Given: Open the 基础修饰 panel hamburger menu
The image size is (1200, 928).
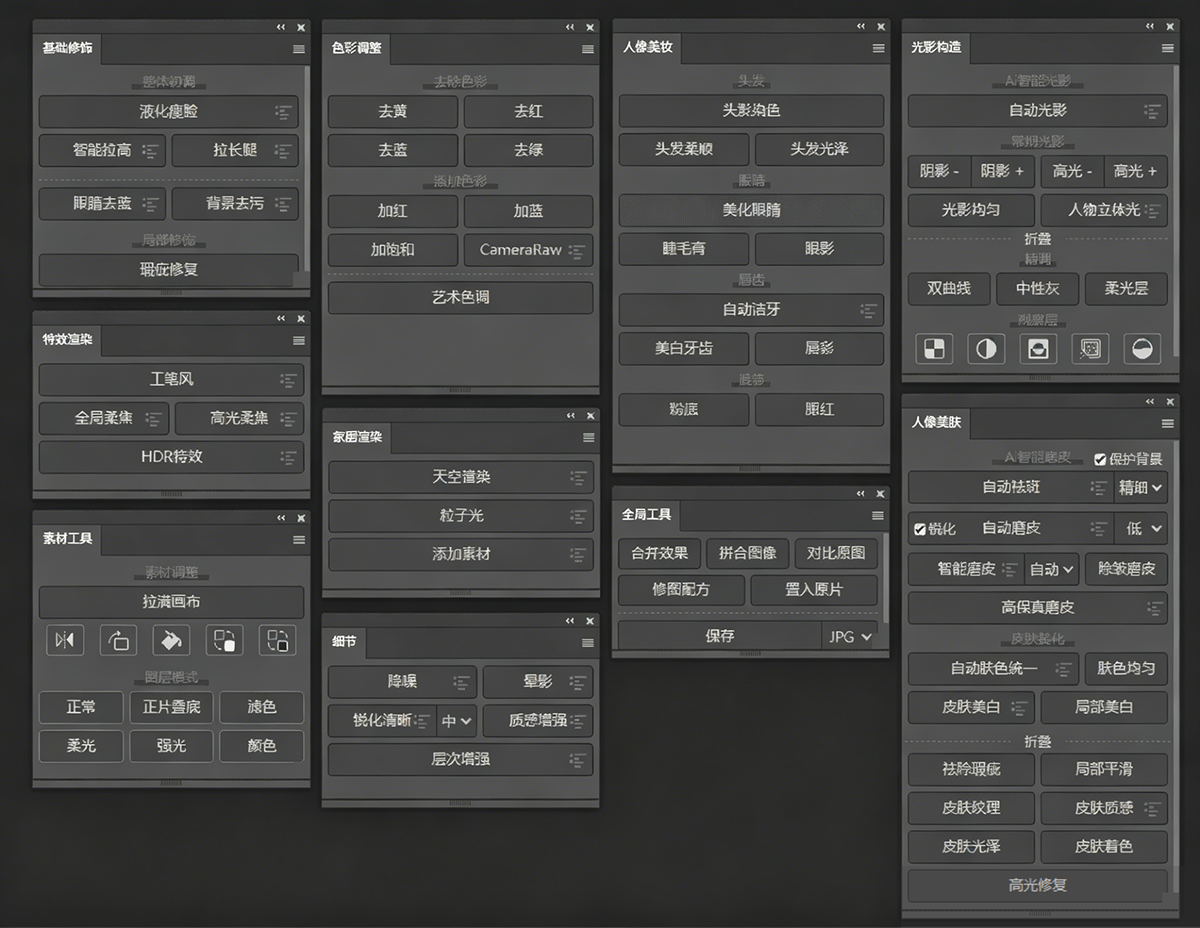Looking at the screenshot, I should point(298,48).
